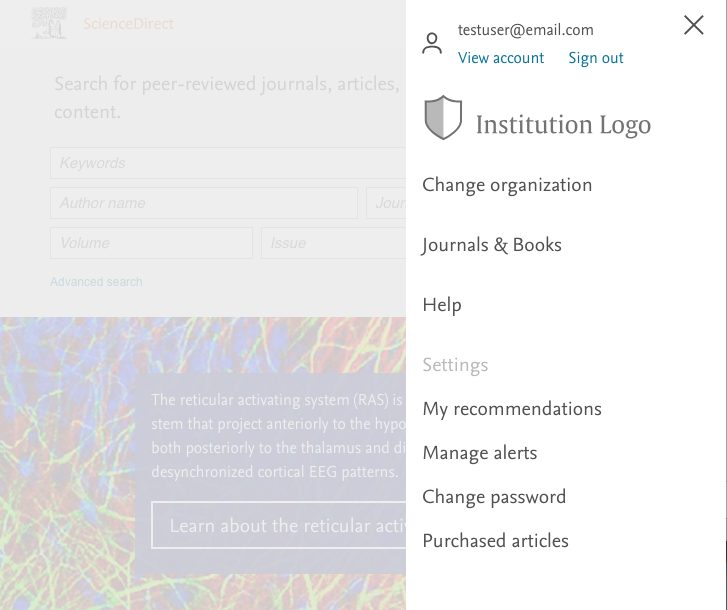Open the Help menu item
This screenshot has width=727, height=610.
point(442,305)
